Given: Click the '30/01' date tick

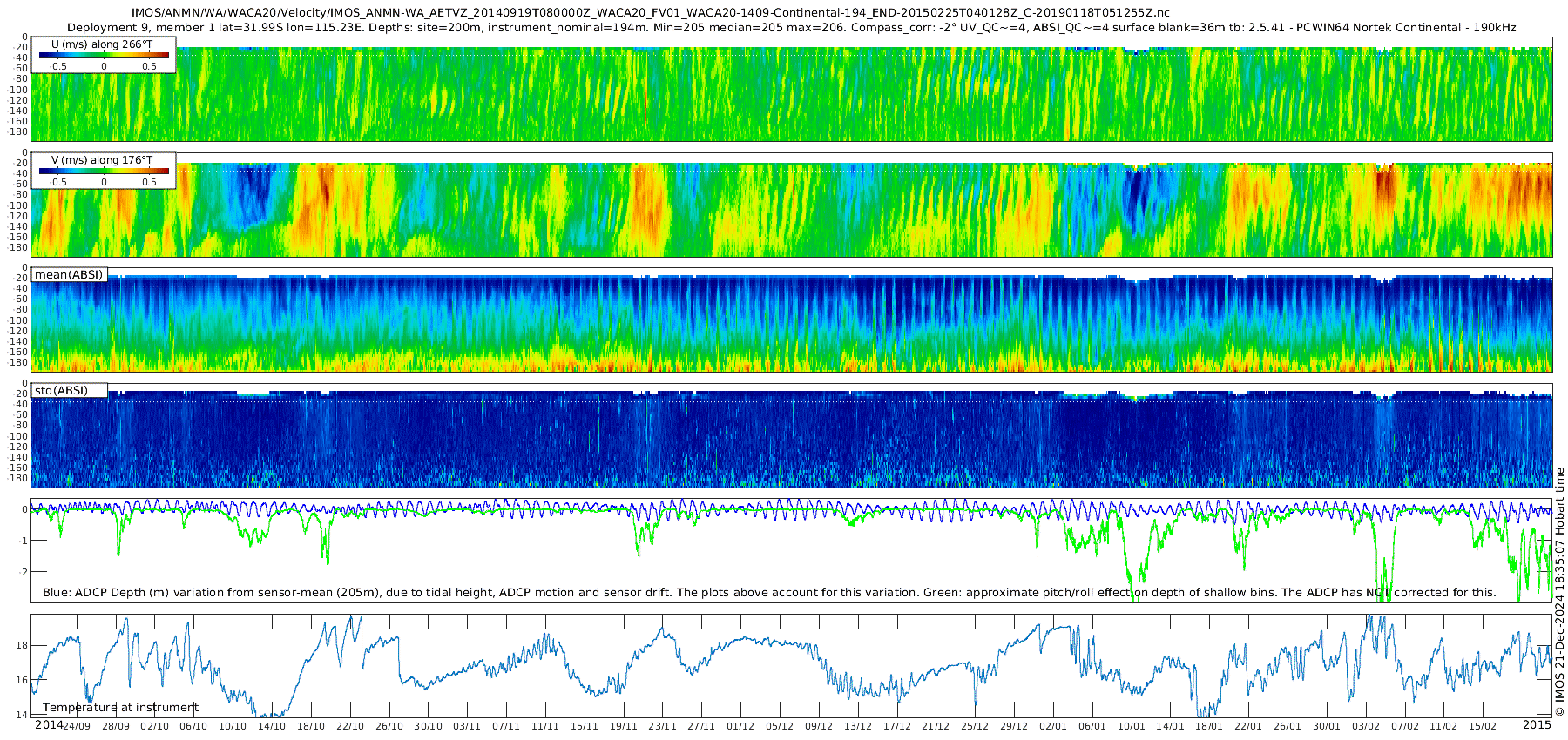Looking at the screenshot, I should [x=1327, y=726].
